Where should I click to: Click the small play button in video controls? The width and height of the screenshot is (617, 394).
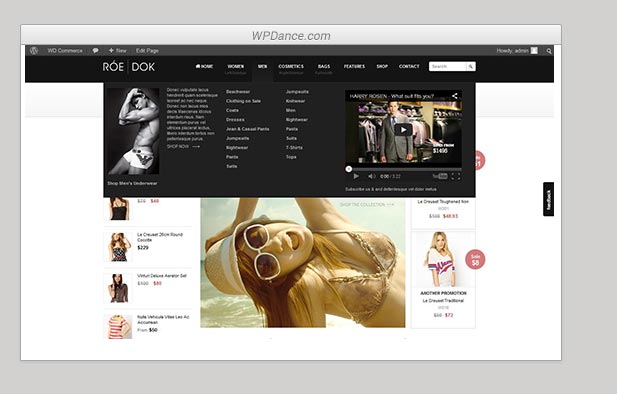(x=356, y=176)
